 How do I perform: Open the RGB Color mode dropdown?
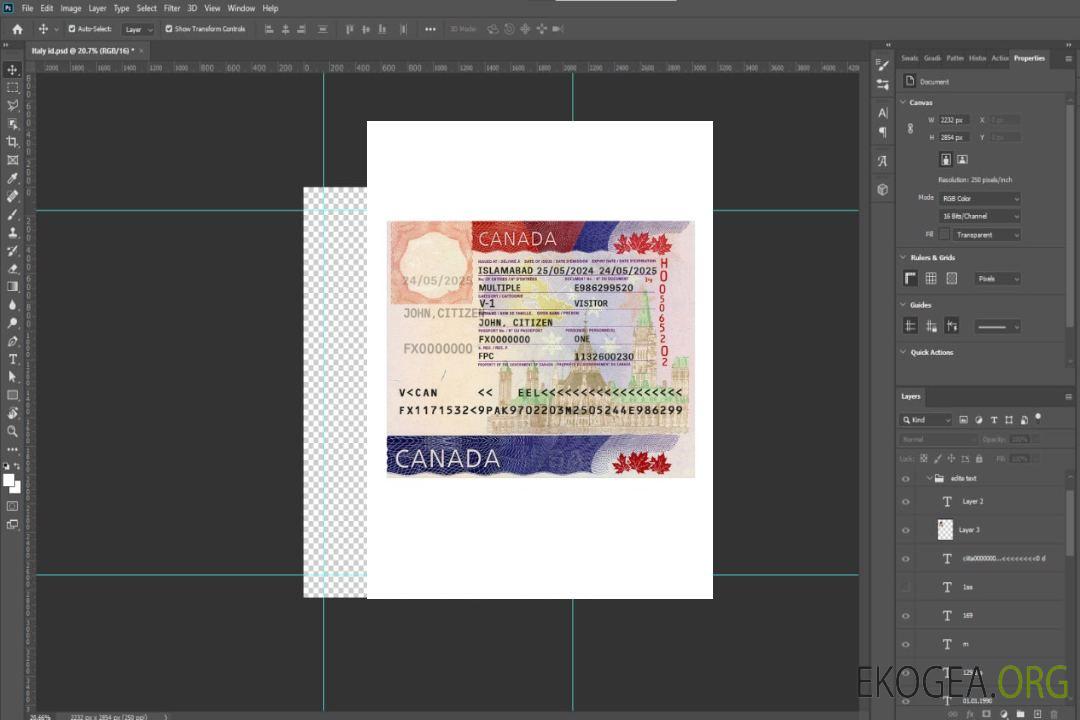979,198
